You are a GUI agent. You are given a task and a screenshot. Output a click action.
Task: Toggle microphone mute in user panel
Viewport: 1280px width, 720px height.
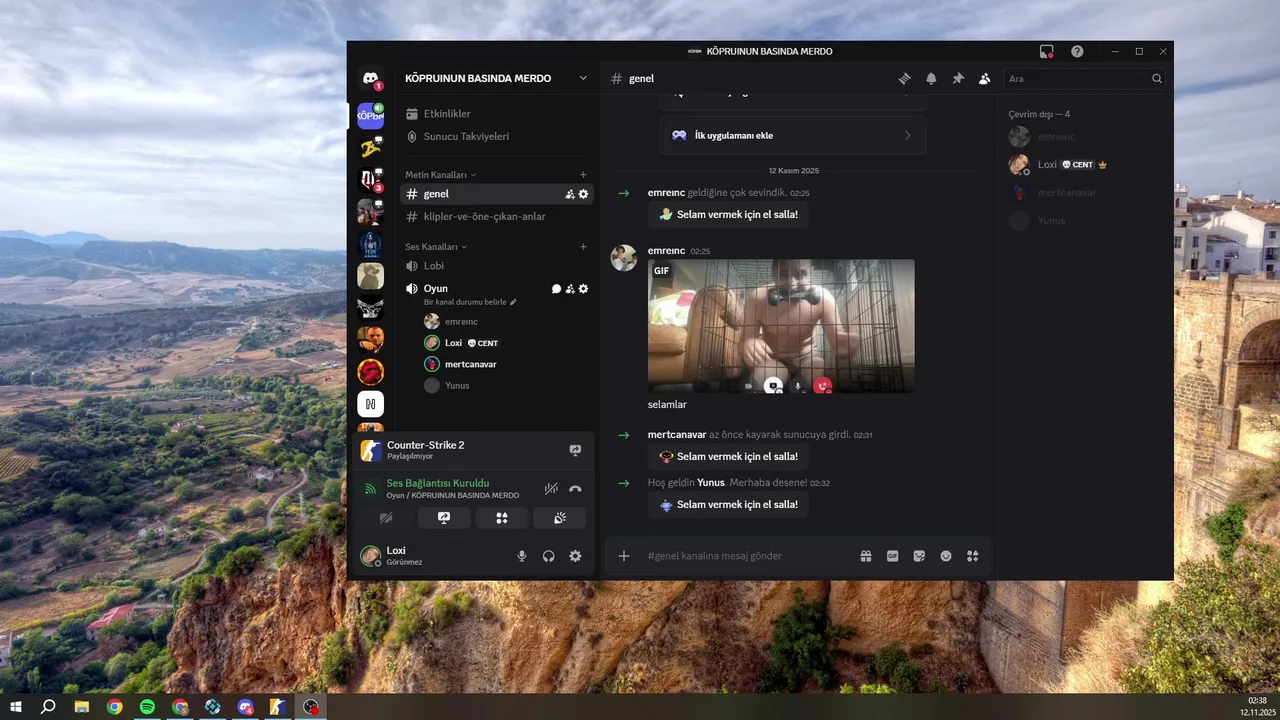522,556
